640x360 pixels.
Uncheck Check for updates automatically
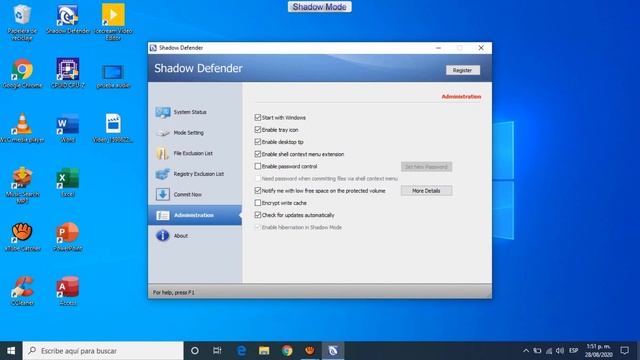[258, 215]
